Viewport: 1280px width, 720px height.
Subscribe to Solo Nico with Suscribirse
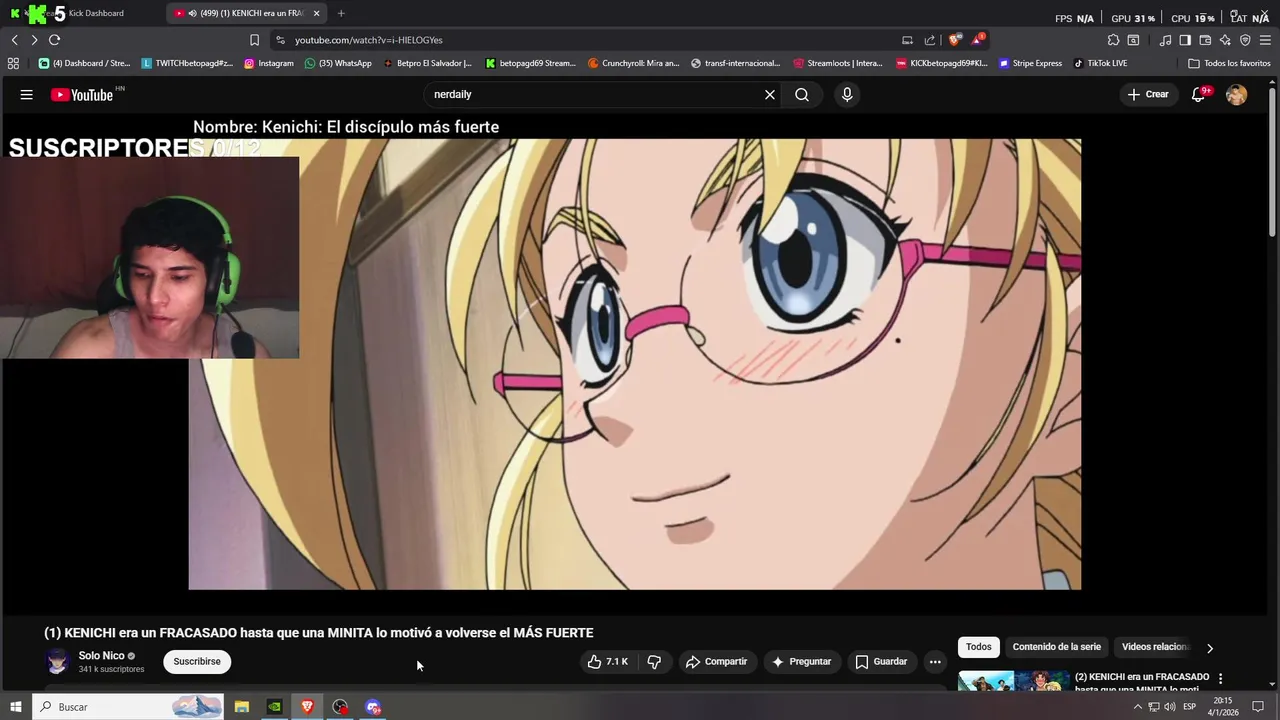[x=197, y=661]
